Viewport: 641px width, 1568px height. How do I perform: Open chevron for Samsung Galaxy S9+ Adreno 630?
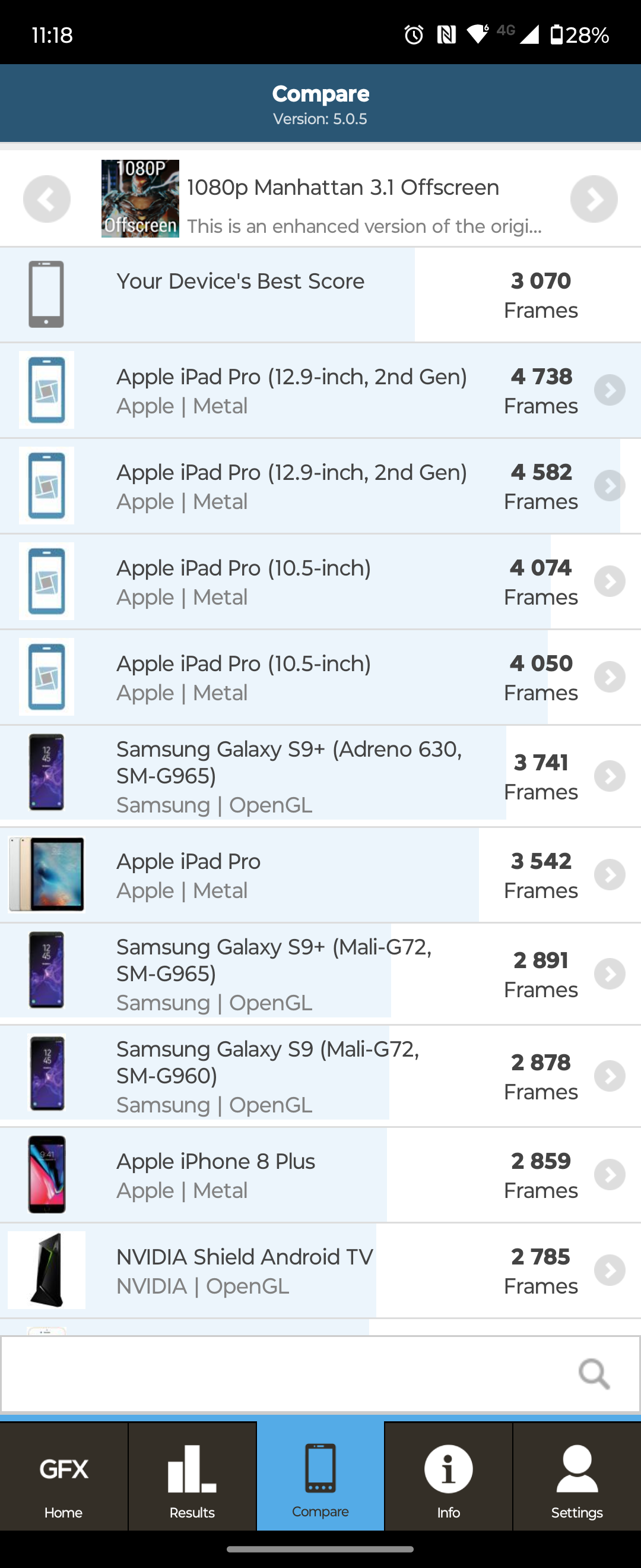tap(610, 776)
